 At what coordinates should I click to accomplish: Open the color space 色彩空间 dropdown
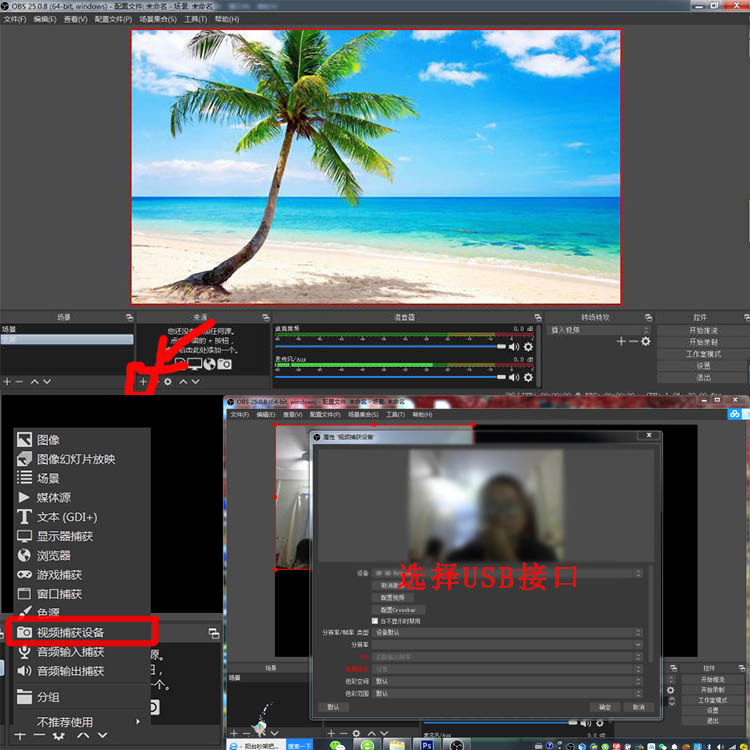507,681
